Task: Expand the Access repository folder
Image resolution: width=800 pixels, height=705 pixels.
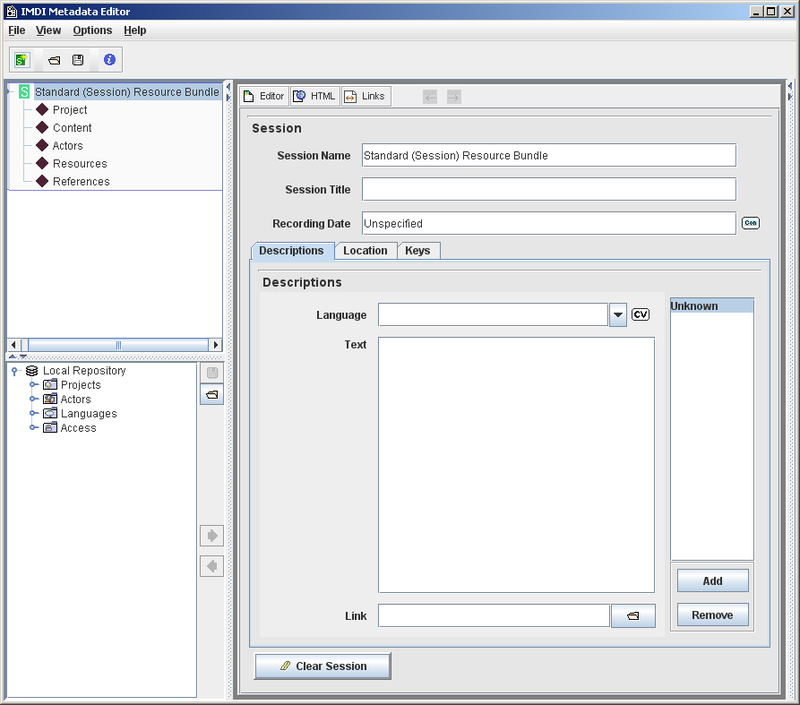Action: (x=33, y=427)
